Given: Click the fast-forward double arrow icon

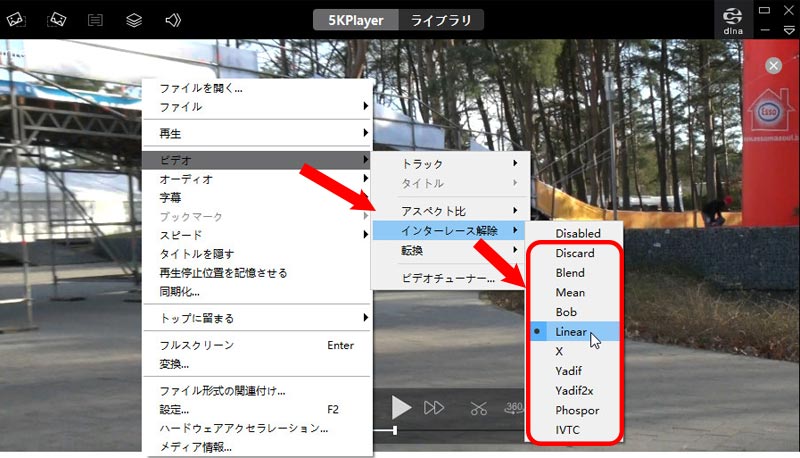Looking at the screenshot, I should pyautogui.click(x=434, y=408).
